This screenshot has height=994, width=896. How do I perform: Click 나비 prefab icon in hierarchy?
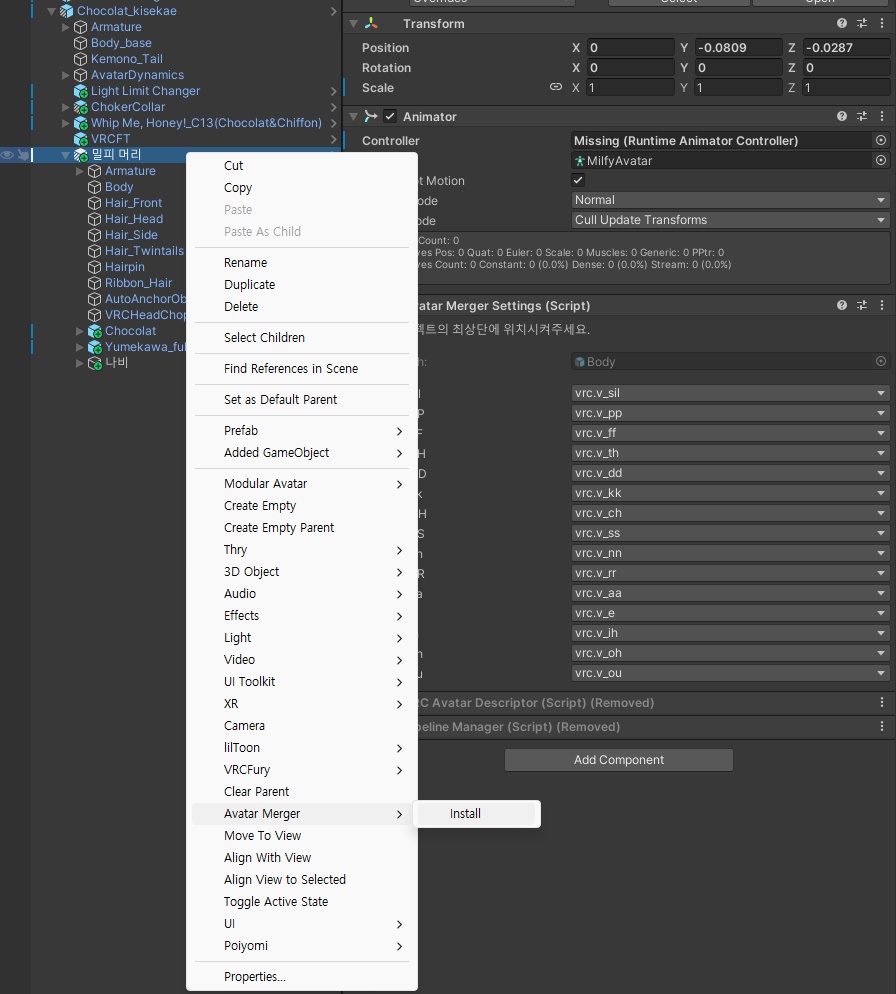(94, 363)
